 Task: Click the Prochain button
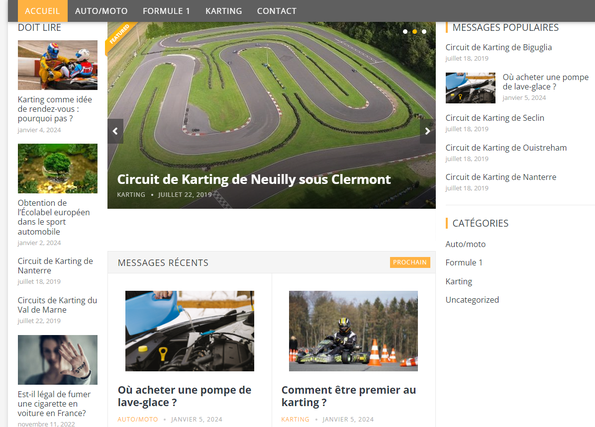pos(410,262)
